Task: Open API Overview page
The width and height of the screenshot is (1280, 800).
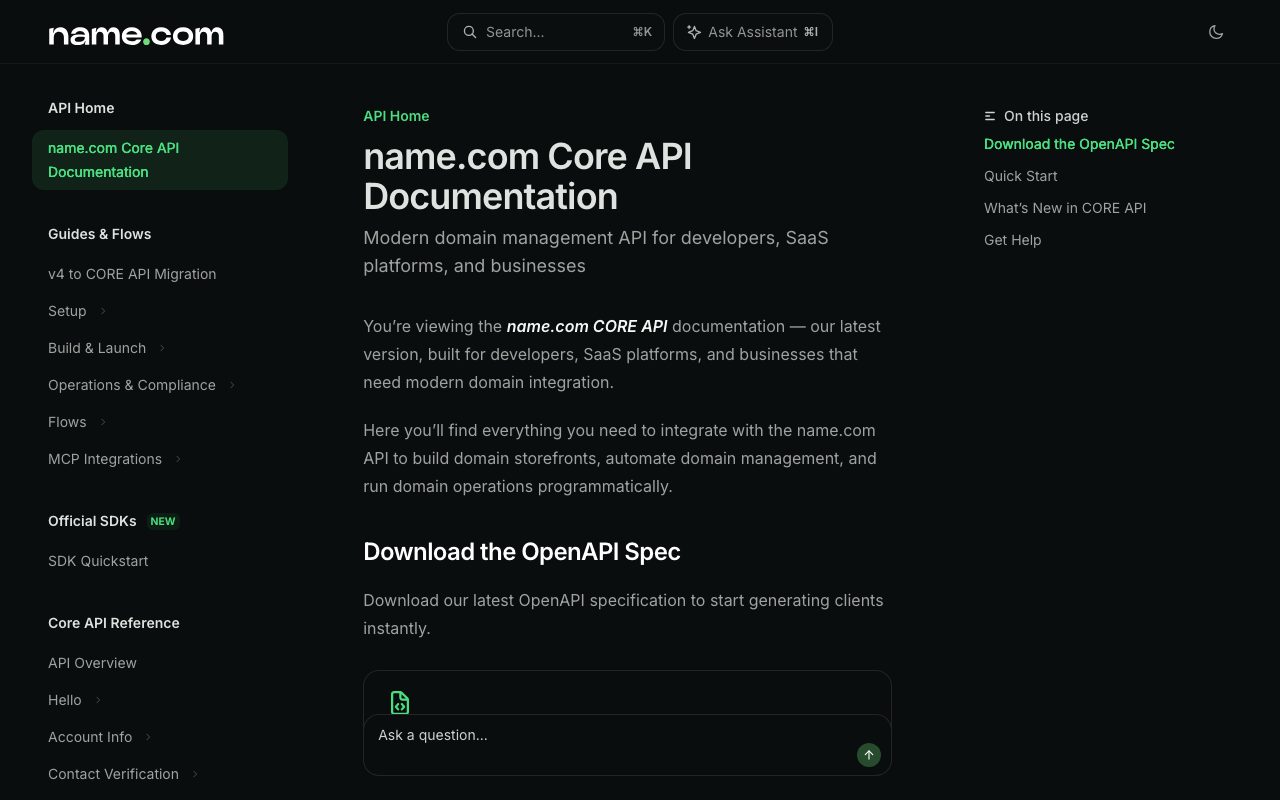Action: click(x=92, y=663)
